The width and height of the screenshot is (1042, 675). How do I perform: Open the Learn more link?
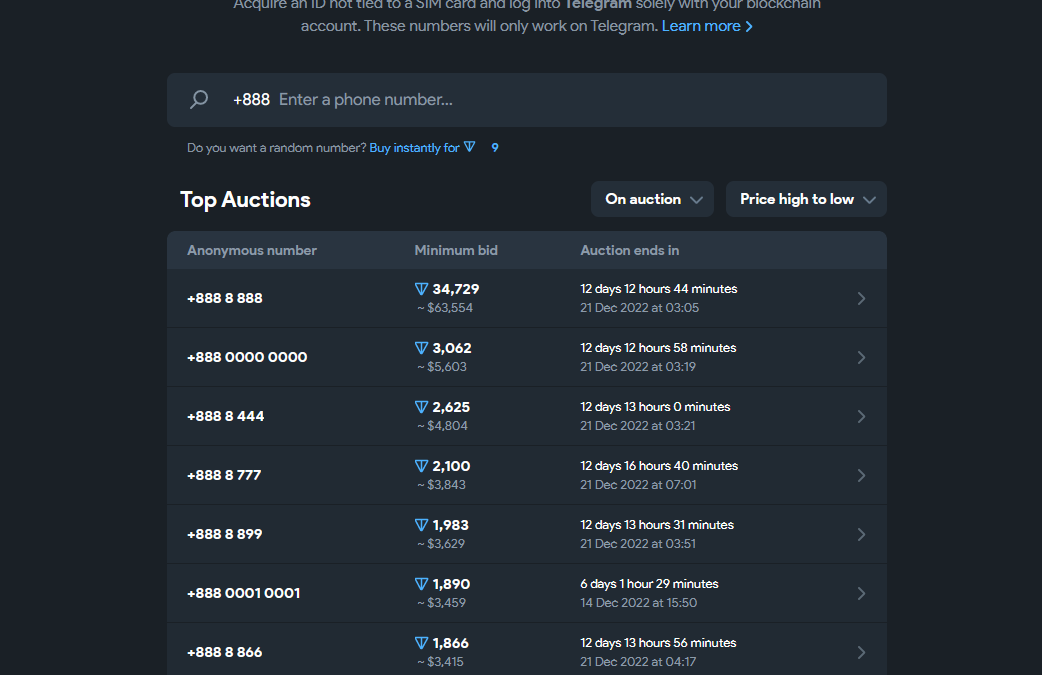point(707,26)
